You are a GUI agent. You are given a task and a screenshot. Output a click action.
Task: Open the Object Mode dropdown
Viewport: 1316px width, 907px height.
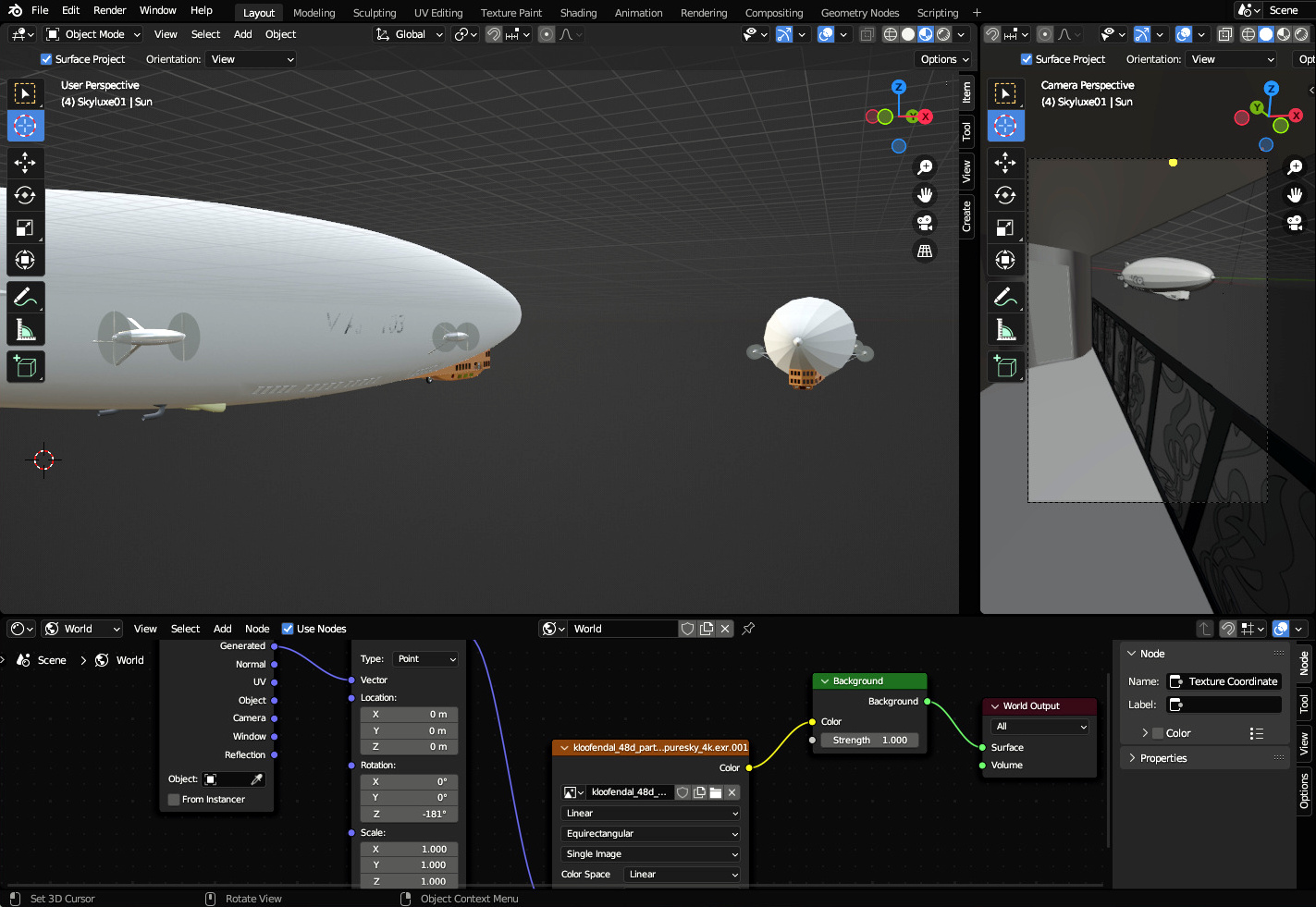pos(92,34)
